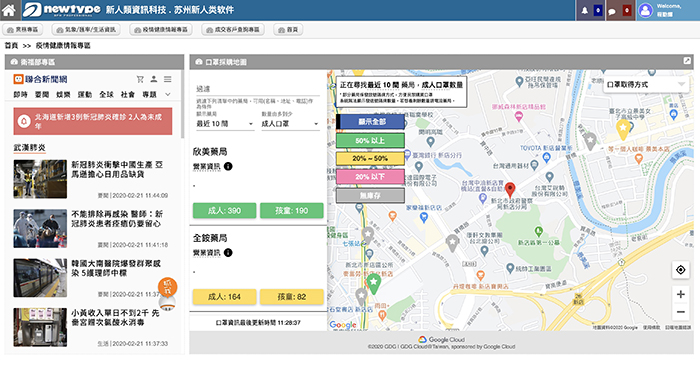
Task: Select the 全球 news category
Action: [106, 95]
